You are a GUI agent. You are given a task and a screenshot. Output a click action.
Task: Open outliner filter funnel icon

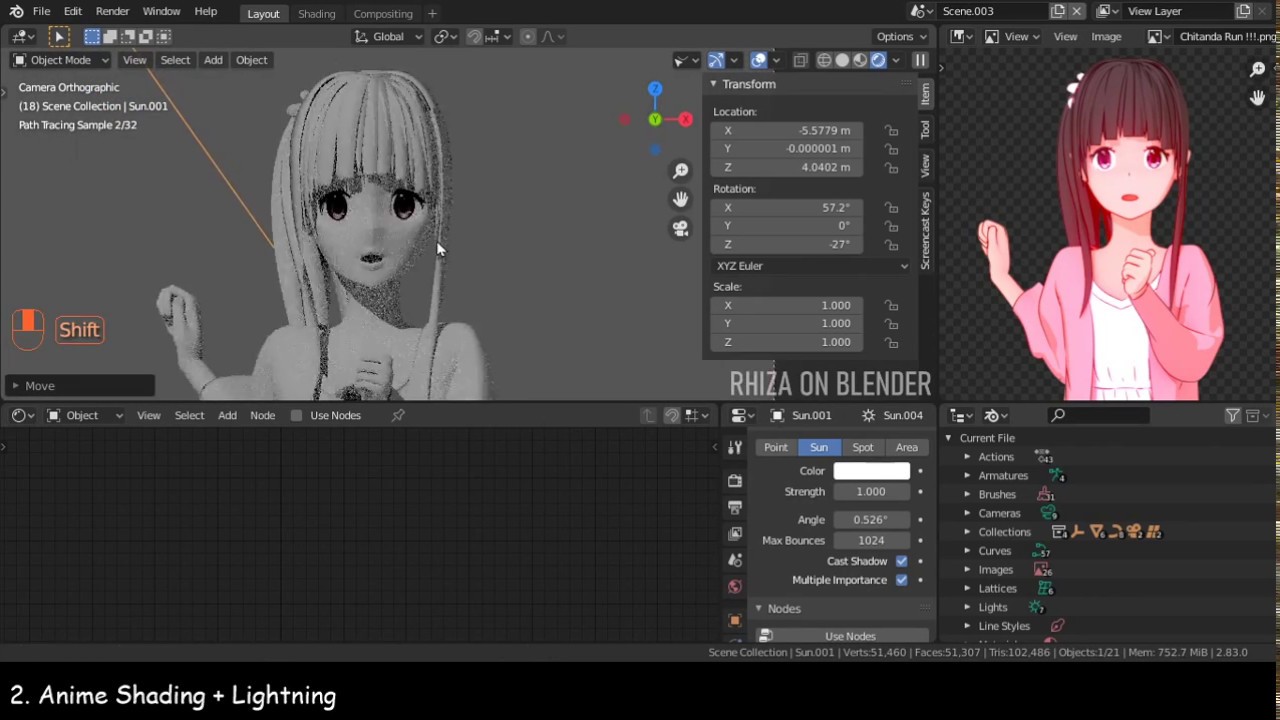1233,415
